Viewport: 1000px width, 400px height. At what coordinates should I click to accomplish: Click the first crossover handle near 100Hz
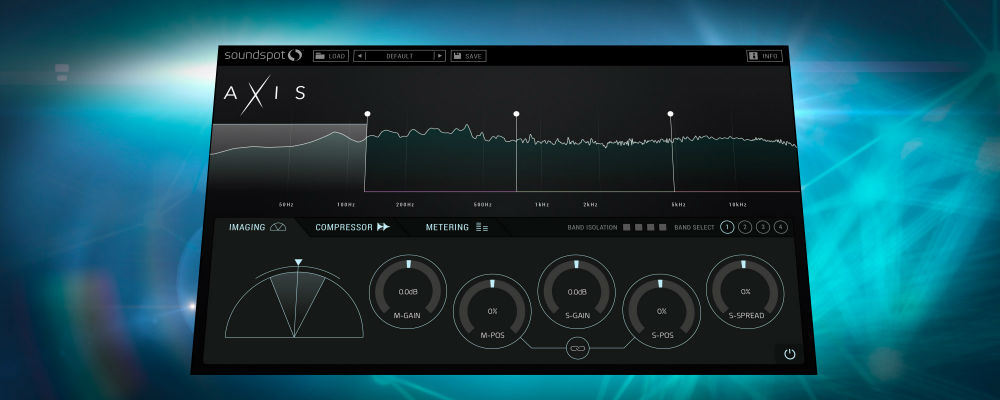[367, 114]
